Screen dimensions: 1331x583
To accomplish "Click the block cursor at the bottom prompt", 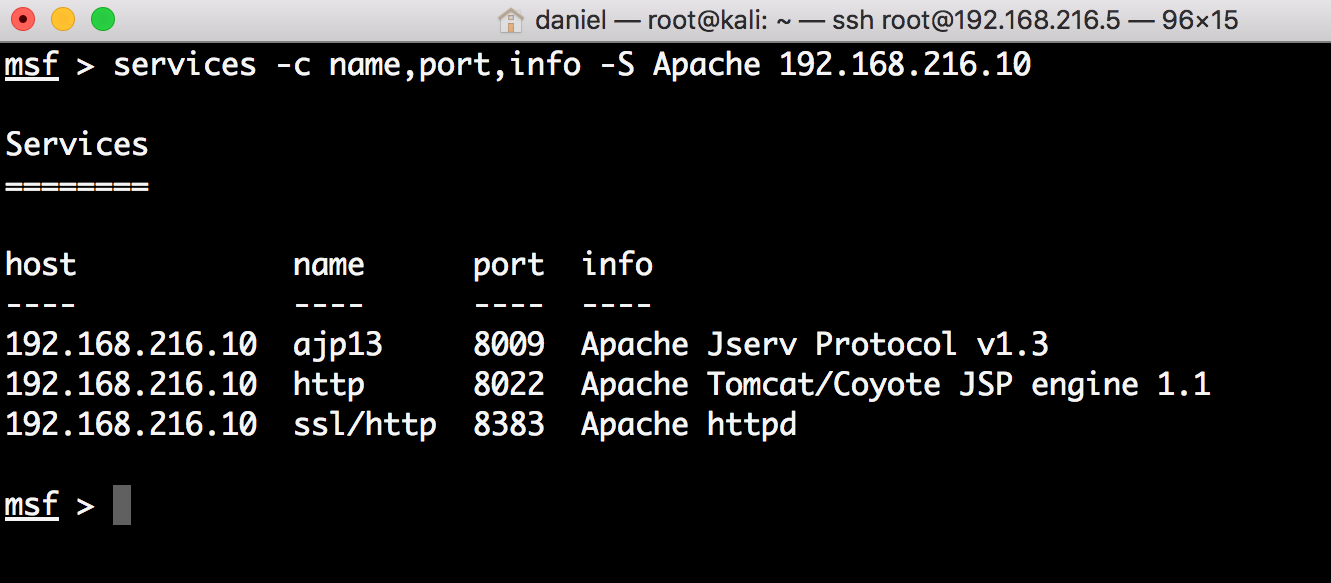I will click(121, 505).
